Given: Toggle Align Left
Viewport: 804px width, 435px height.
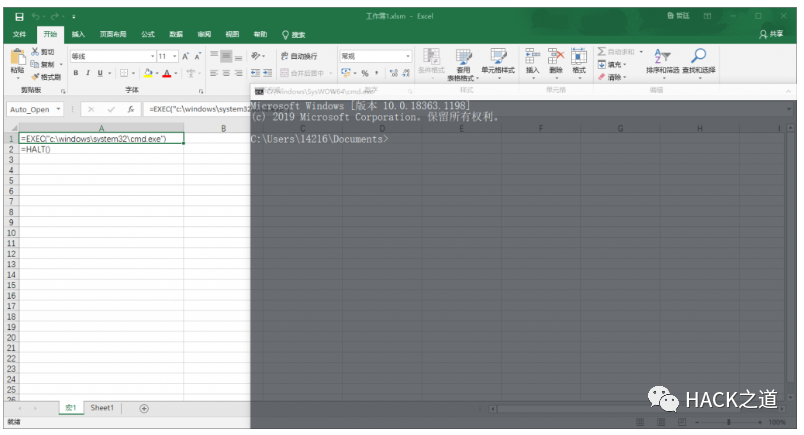Looking at the screenshot, I should [214, 73].
